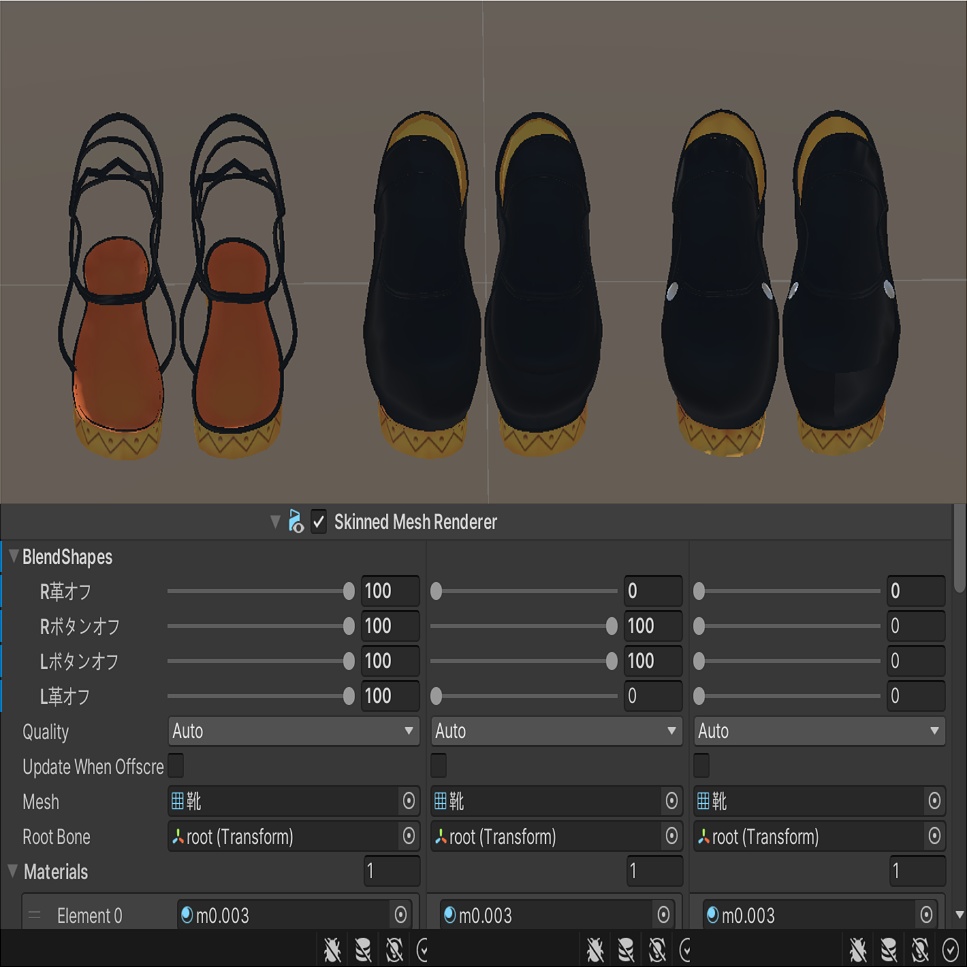This screenshot has width=967, height=967.
Task: Click the drag handle beside Element 0
Action: tap(35, 915)
